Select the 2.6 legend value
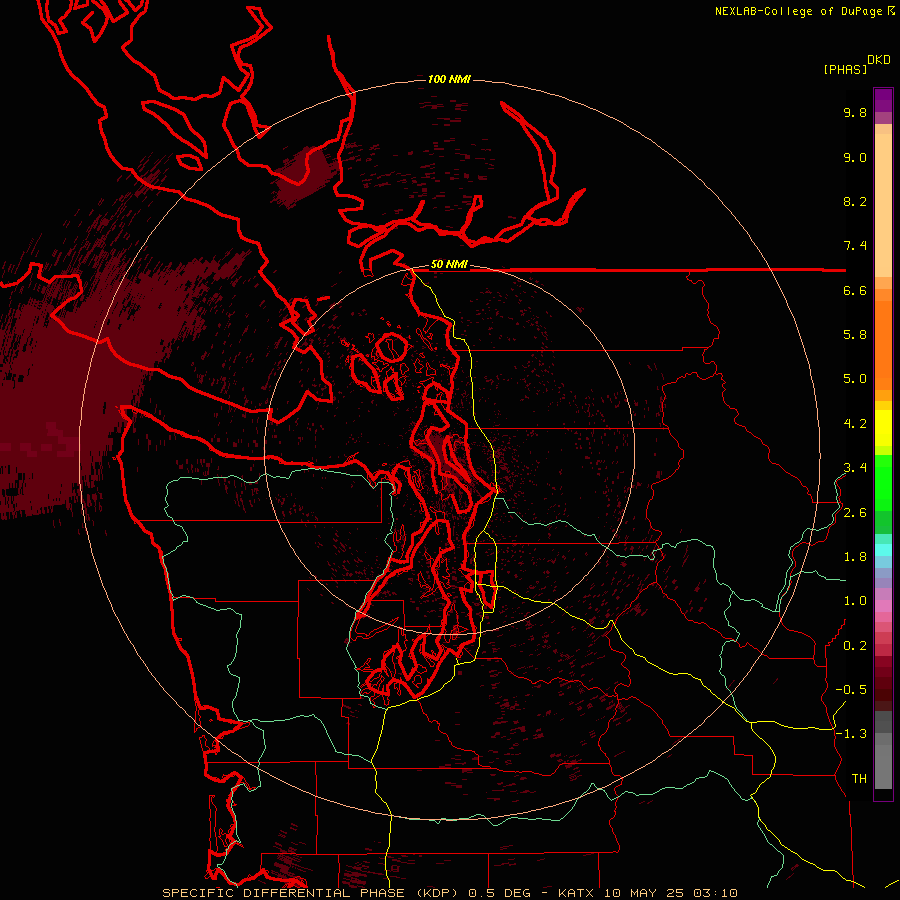This screenshot has width=900, height=900. 855,513
